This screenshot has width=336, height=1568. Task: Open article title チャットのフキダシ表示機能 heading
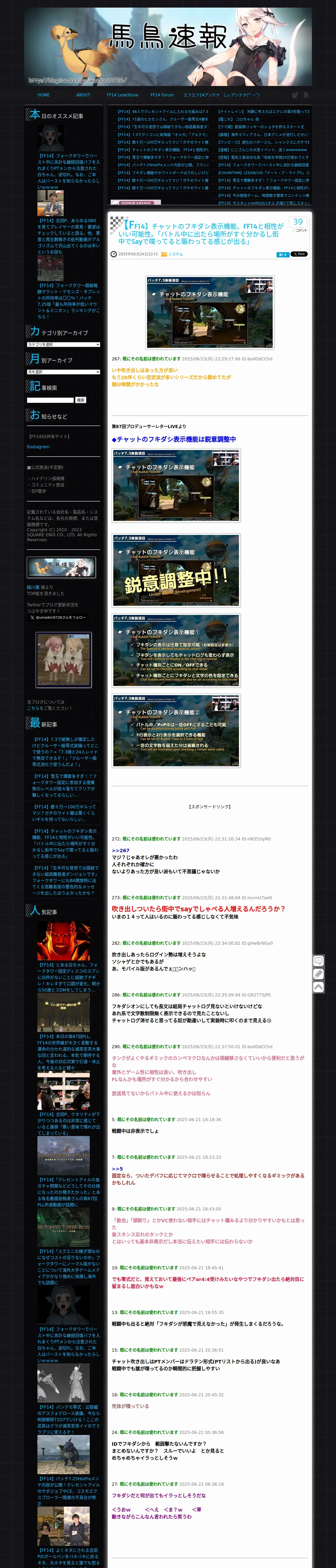201,234
